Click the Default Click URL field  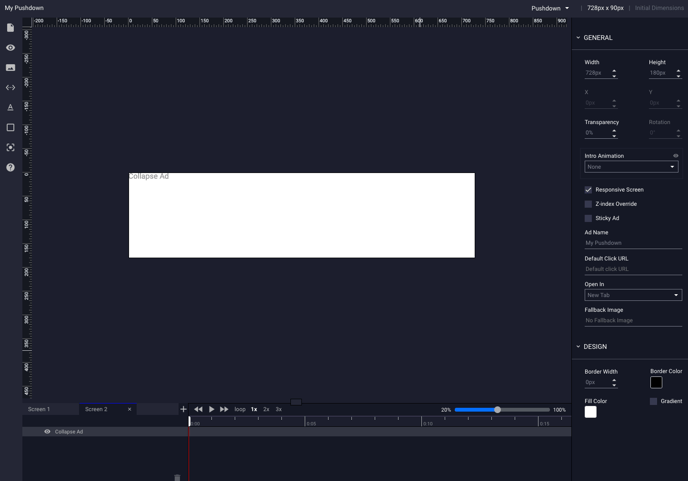[x=633, y=269]
